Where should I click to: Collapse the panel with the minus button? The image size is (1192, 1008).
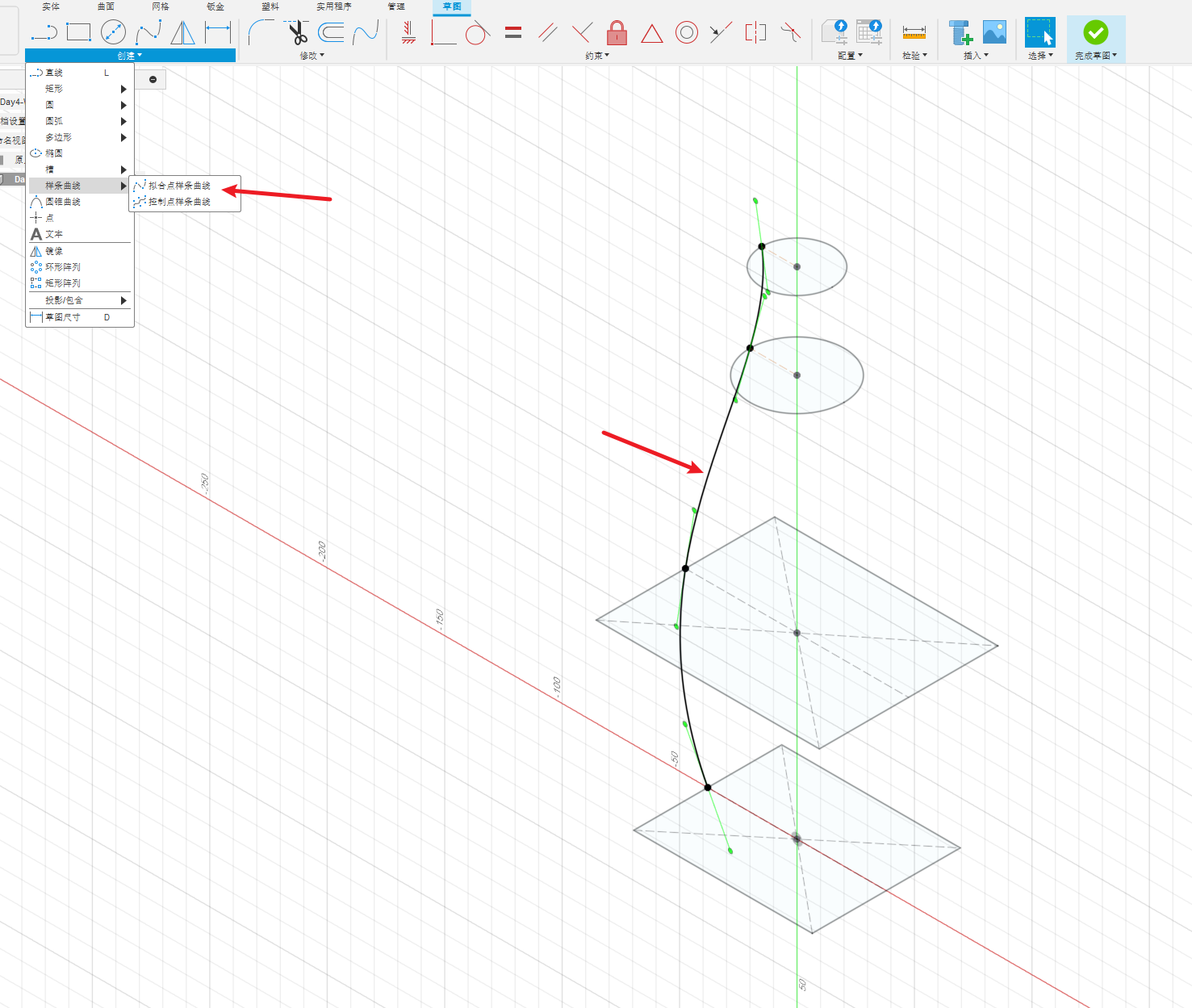point(153,79)
